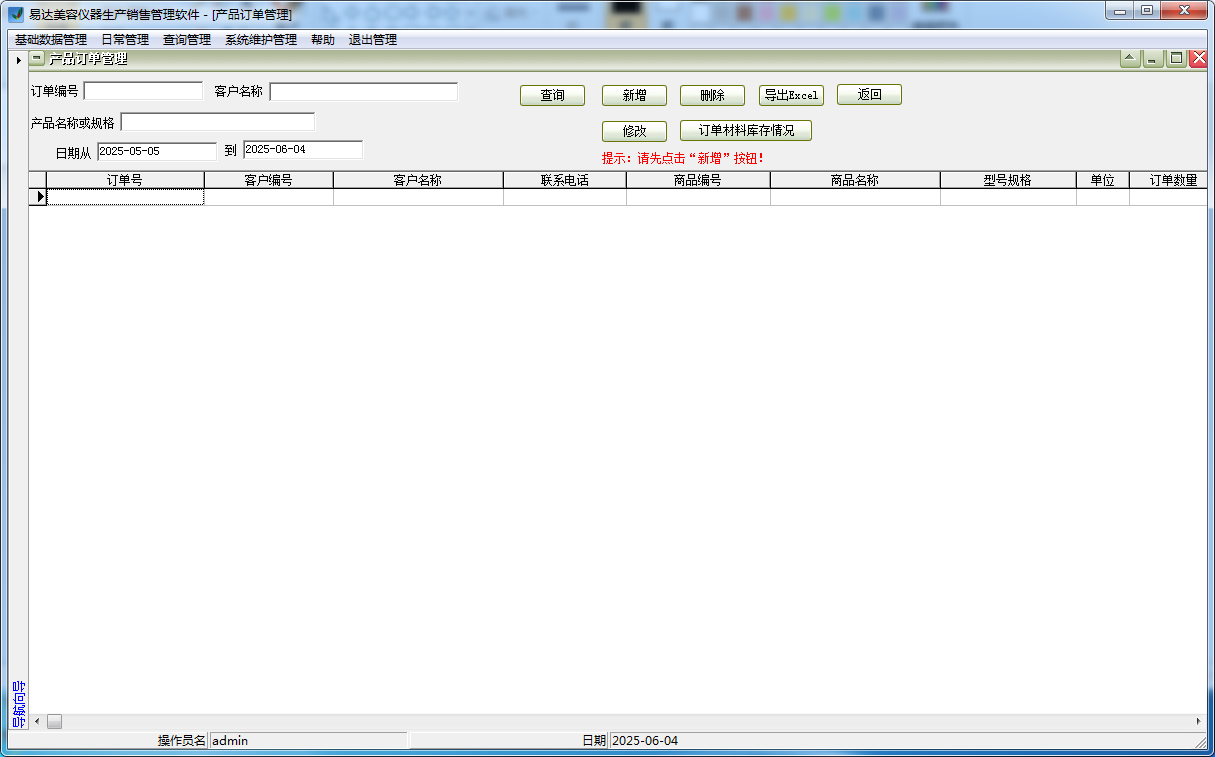Click the 删除 button

712,95
